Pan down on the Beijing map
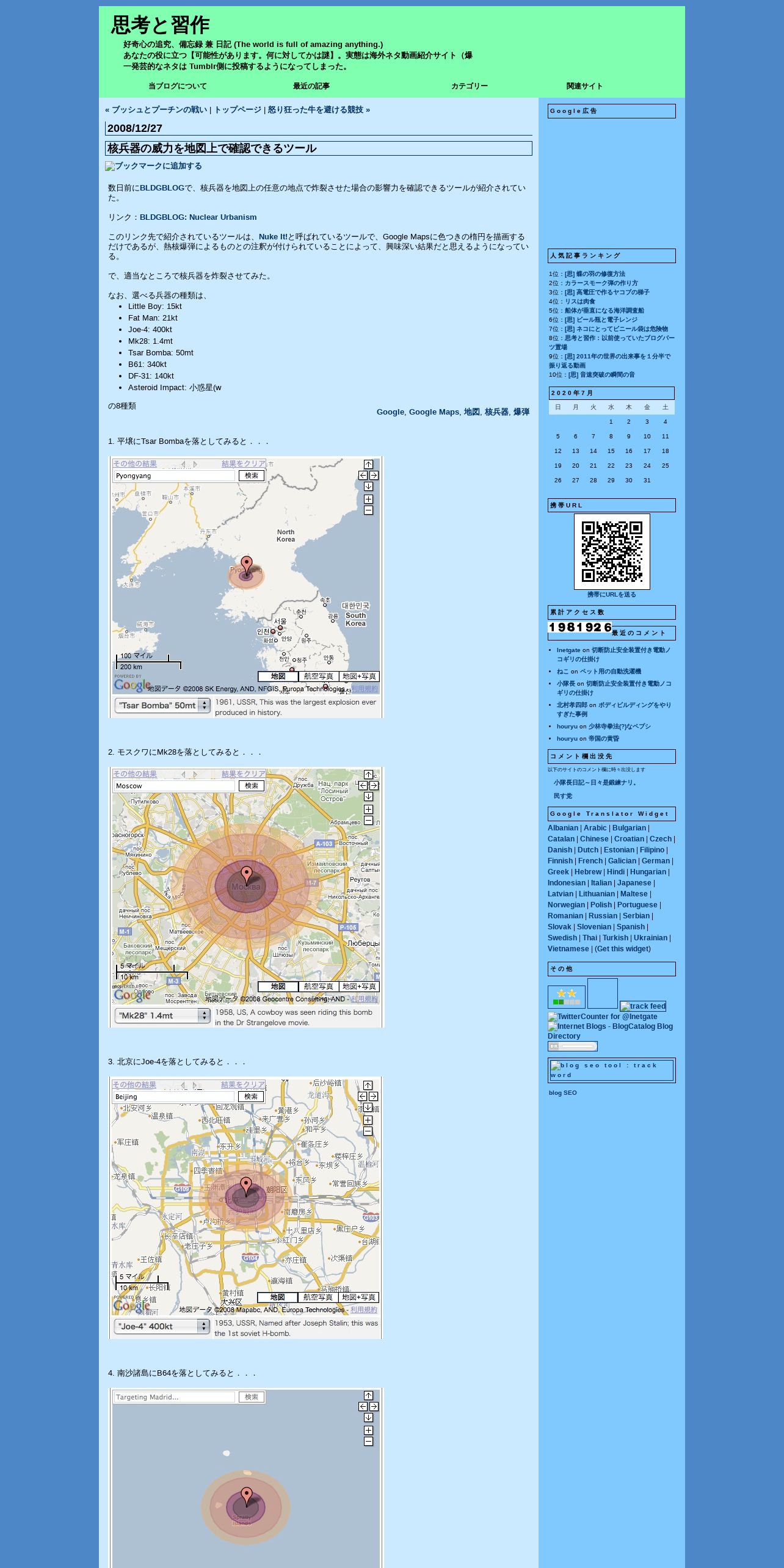Image resolution: width=784 pixels, height=1568 pixels. (368, 1108)
